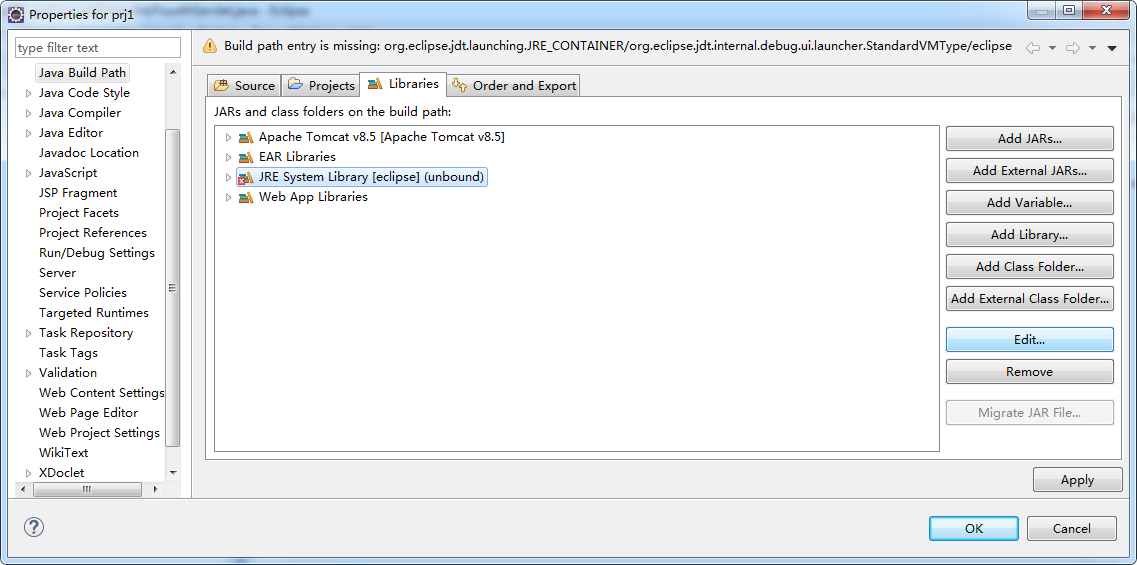Select the Server page
Viewport: 1137px width, 565px height.
[x=57, y=273]
